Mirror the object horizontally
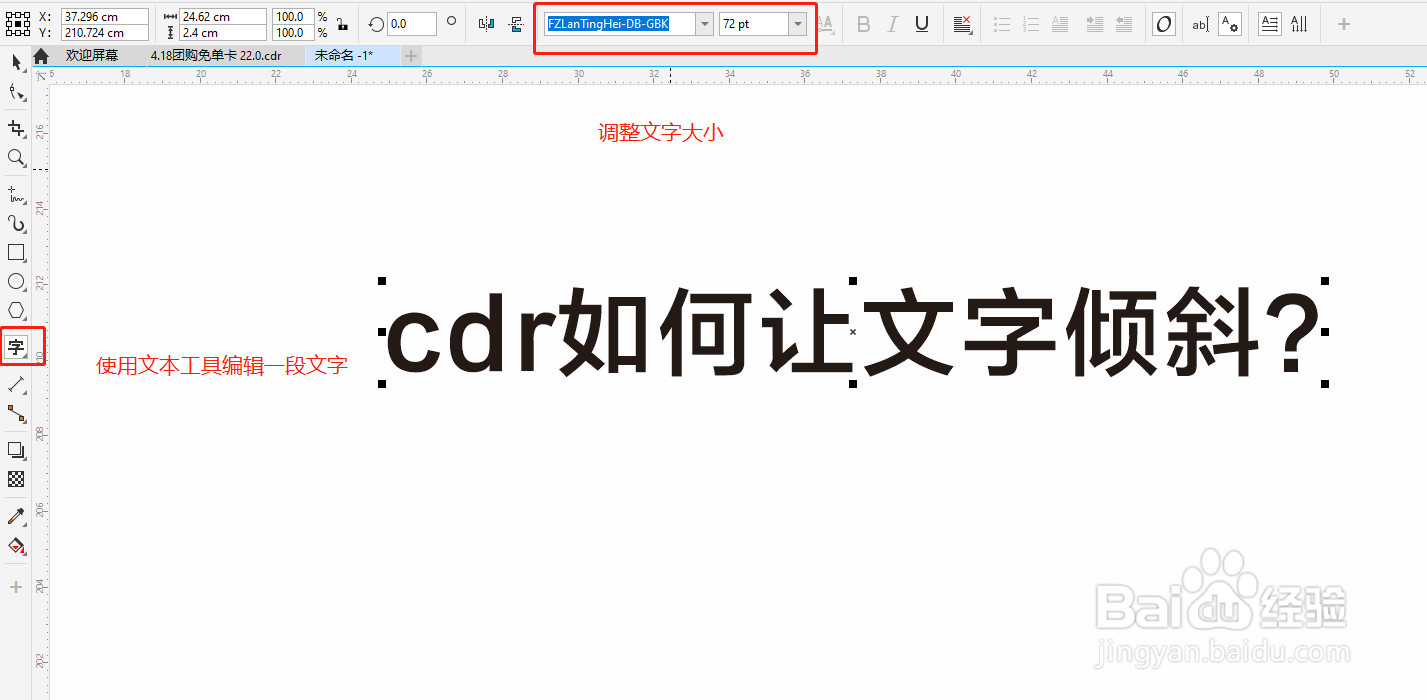Screen dimensions: 1427x700 (486, 24)
